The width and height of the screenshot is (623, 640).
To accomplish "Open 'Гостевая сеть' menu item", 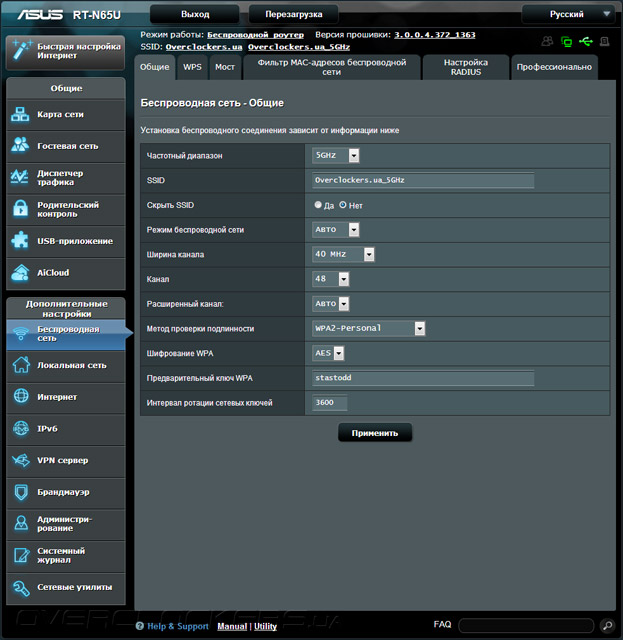I will [66, 146].
